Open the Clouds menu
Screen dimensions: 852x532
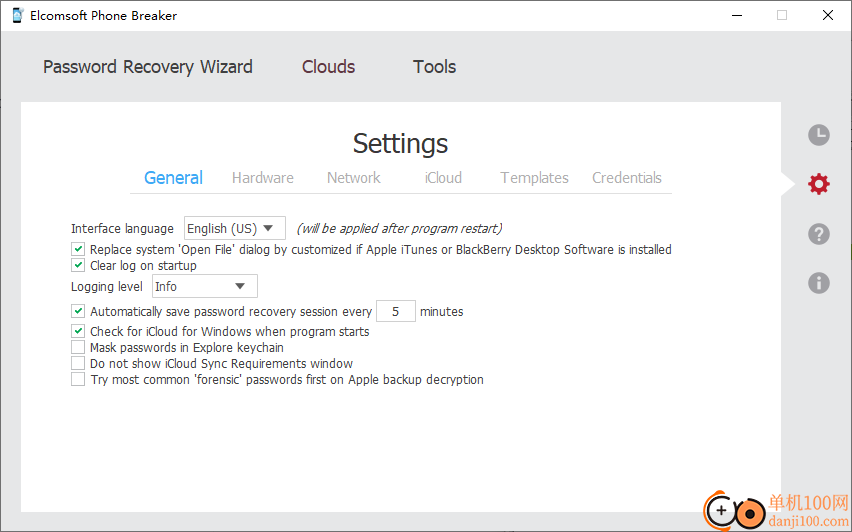click(328, 67)
